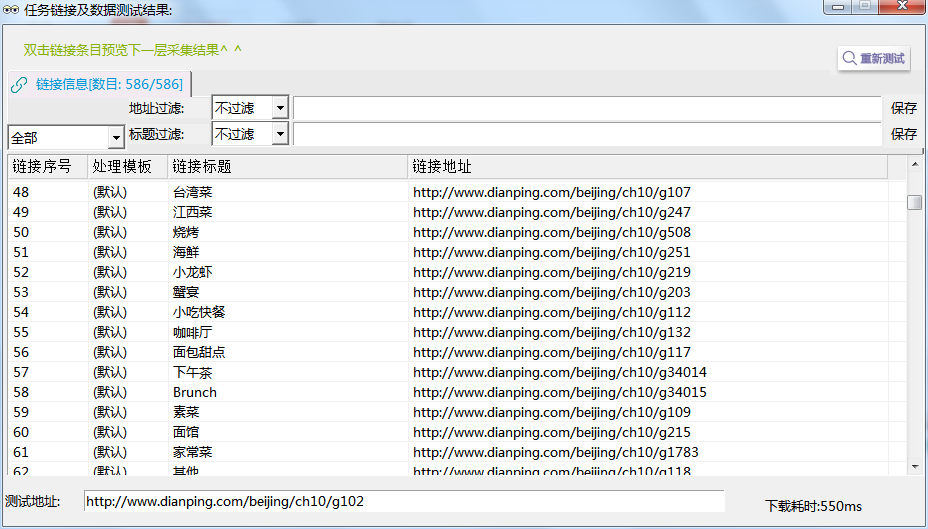Click 保存 beside 标题过滤 field
Screen dimensions: 928x529
tap(904, 134)
